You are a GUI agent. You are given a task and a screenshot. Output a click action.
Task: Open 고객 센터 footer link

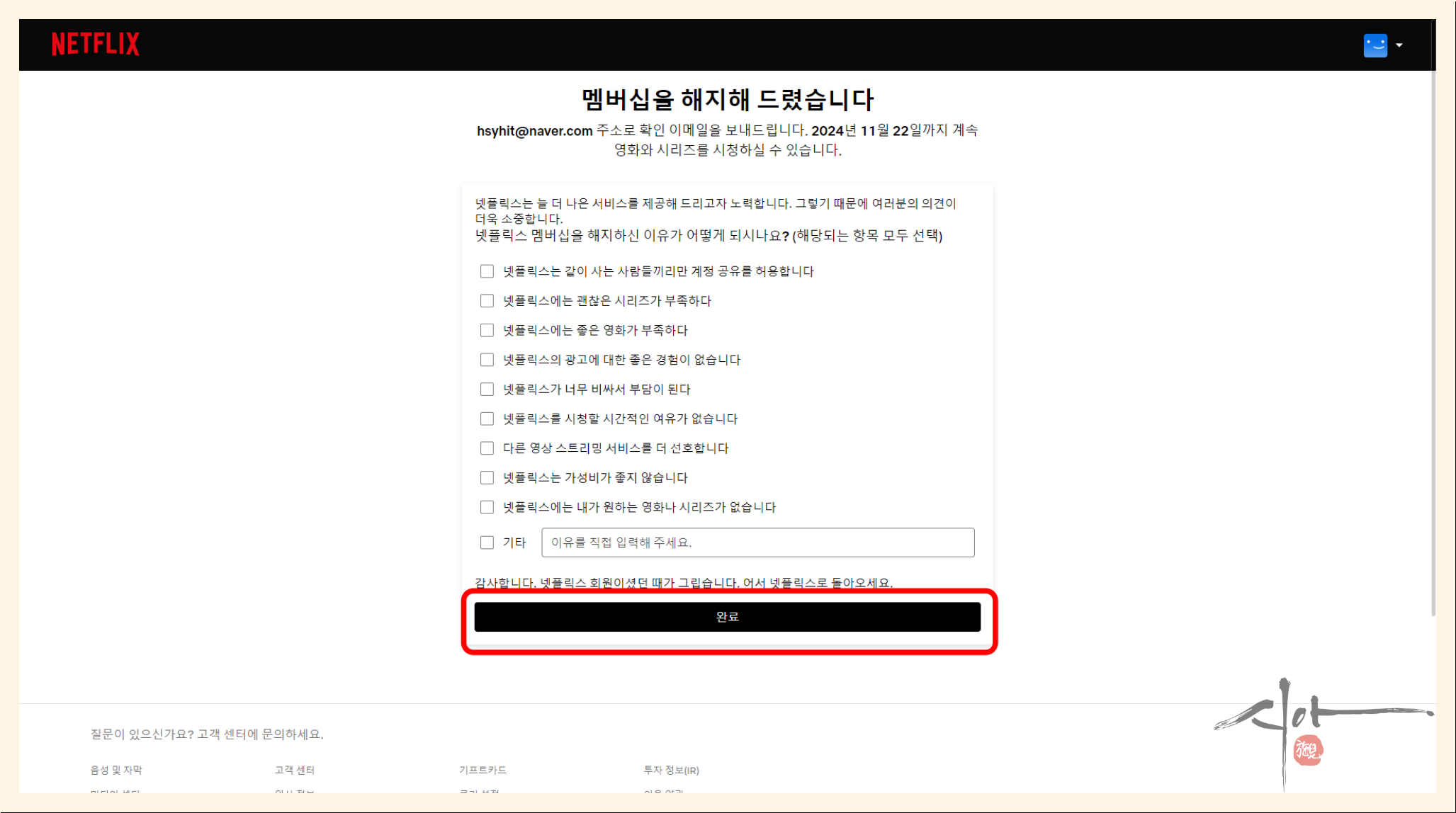coord(295,770)
